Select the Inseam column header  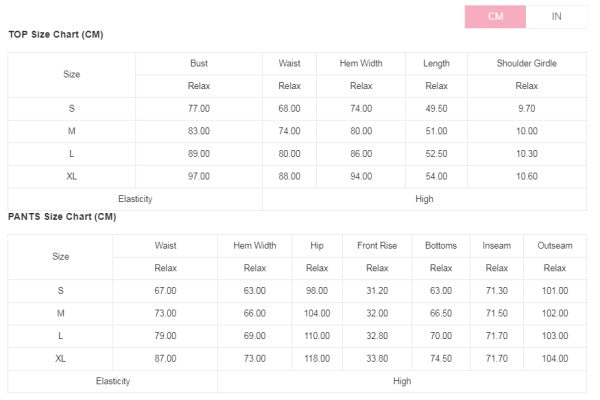[497, 245]
